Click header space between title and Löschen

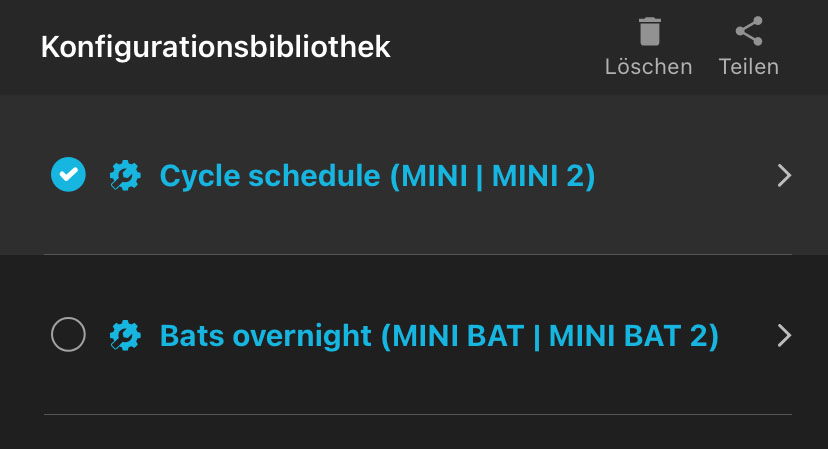[495, 47]
